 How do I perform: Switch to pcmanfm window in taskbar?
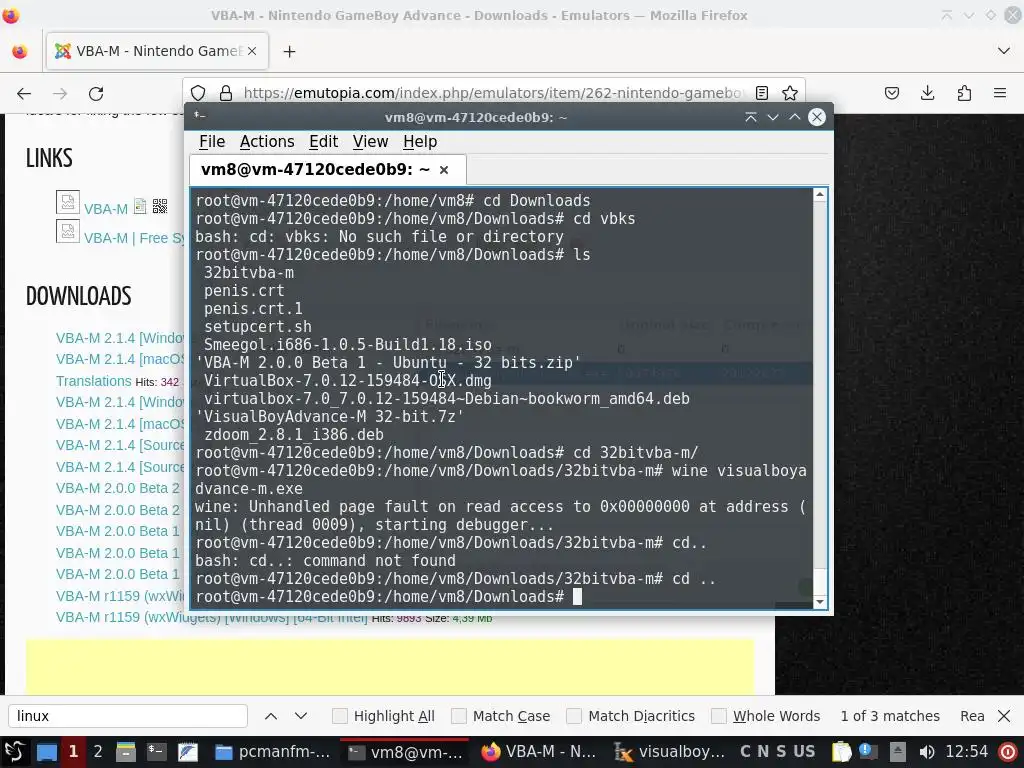click(x=273, y=752)
